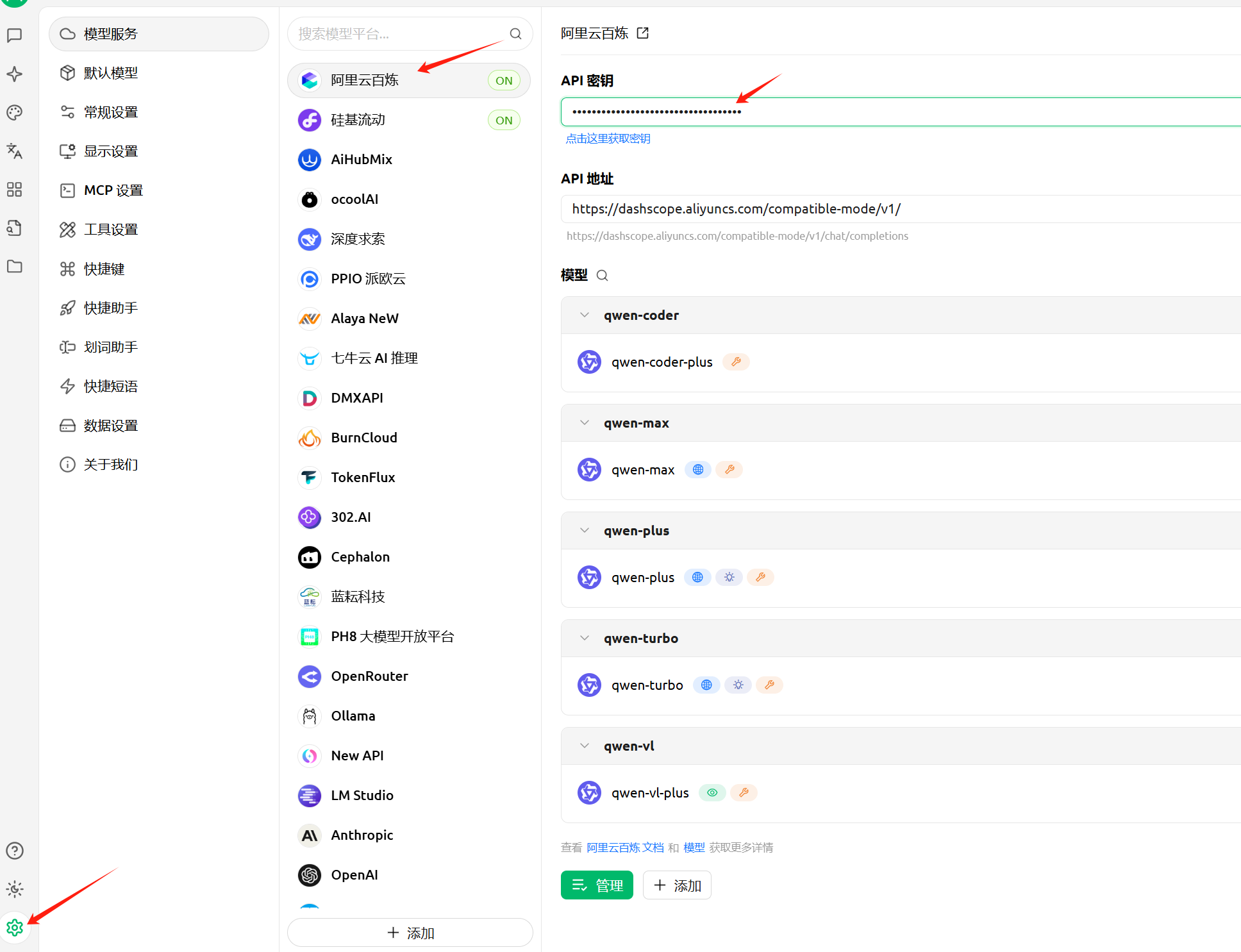Click the settings gear icon at bottom-left
The height and width of the screenshot is (952, 1241).
point(15,928)
